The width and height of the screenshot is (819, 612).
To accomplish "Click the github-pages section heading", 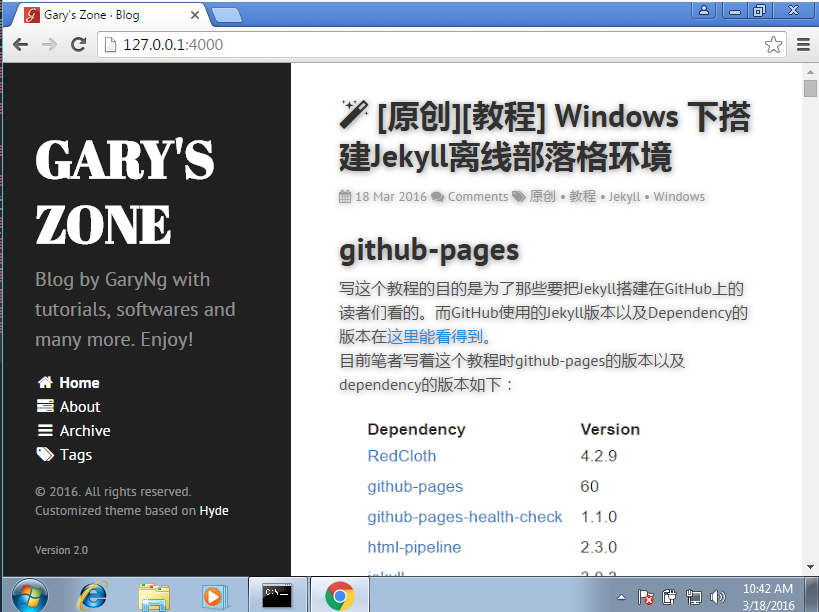I will [x=429, y=251].
